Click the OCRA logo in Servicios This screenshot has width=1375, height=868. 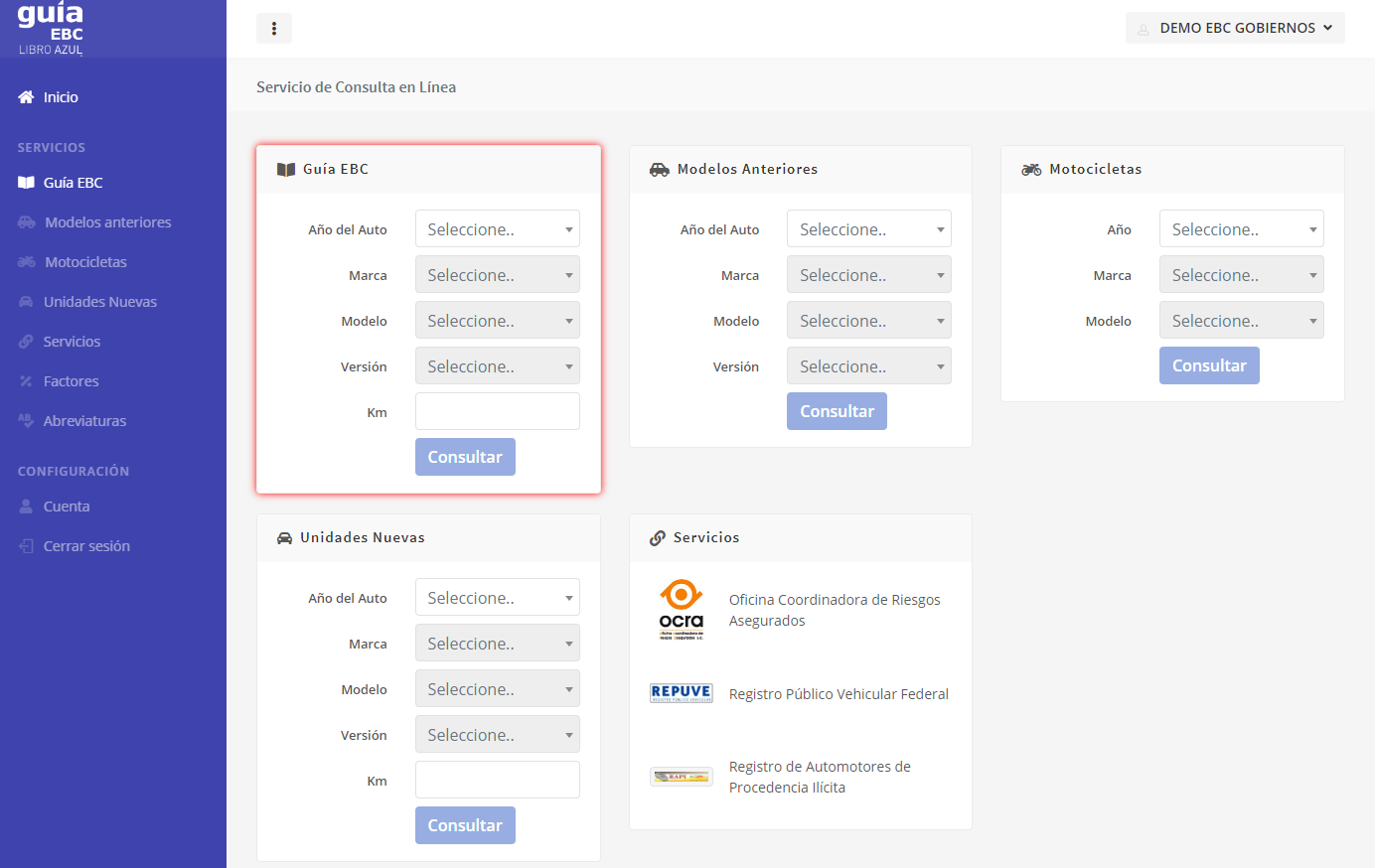pos(682,610)
